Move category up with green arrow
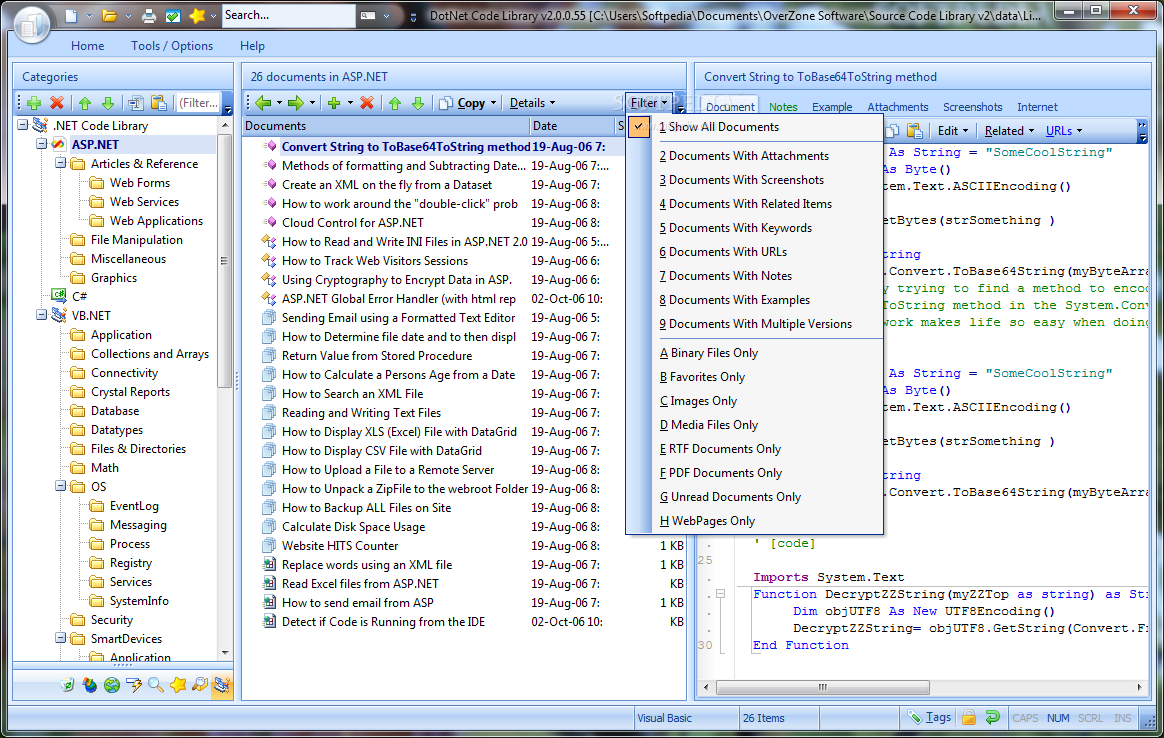 [x=85, y=103]
